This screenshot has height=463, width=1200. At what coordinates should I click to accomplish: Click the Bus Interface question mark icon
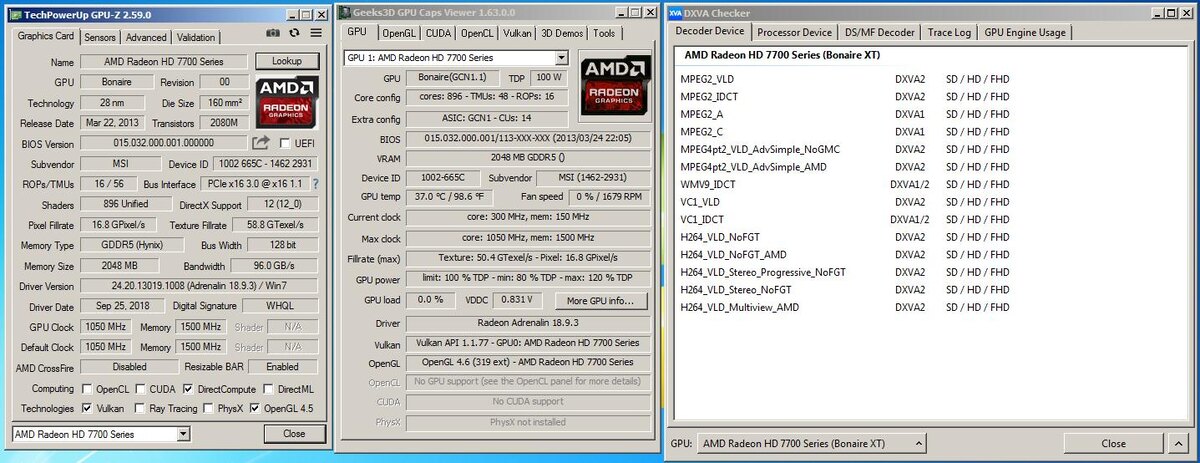[317, 184]
